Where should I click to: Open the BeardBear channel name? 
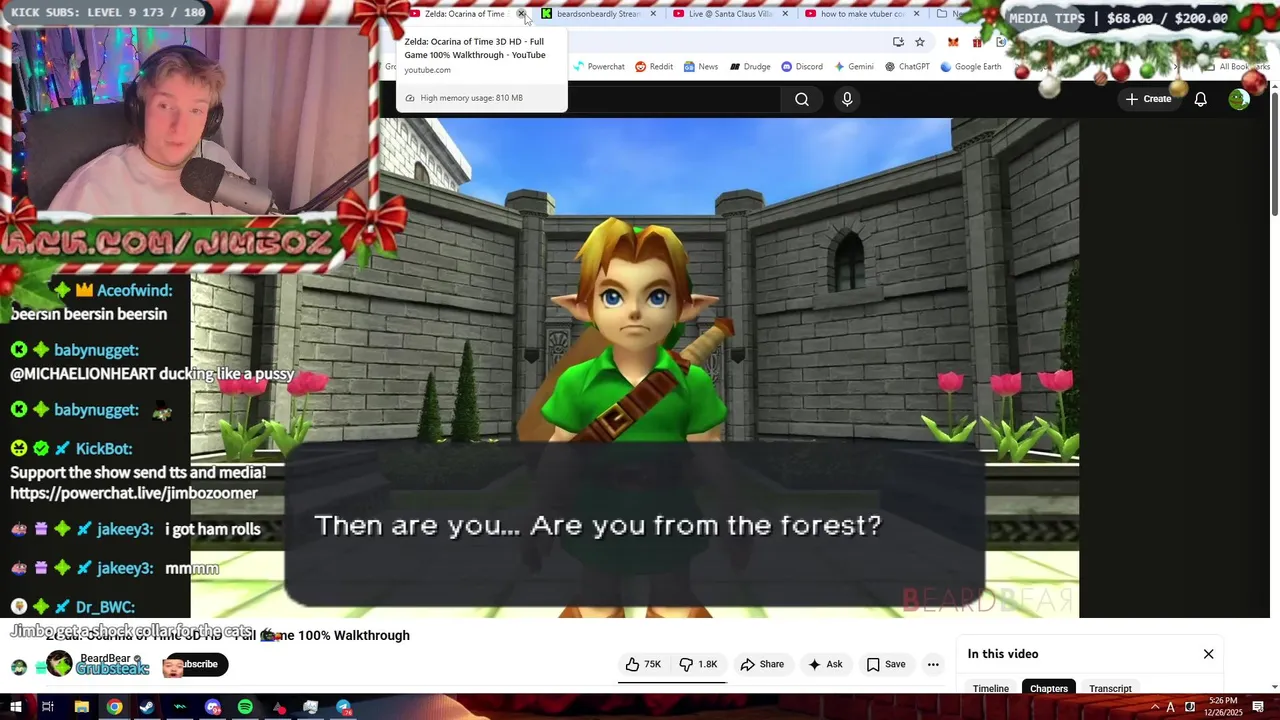pos(106,658)
